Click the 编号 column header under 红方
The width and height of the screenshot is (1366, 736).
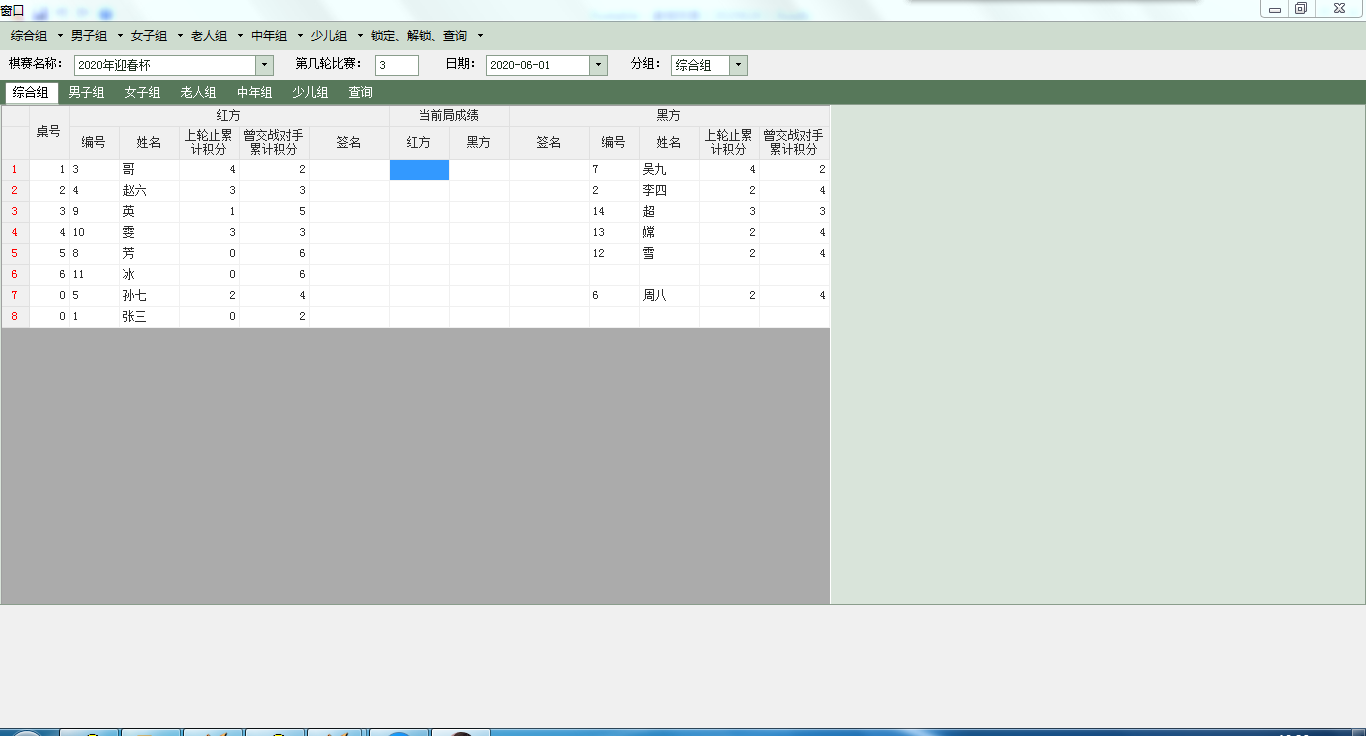[94, 143]
